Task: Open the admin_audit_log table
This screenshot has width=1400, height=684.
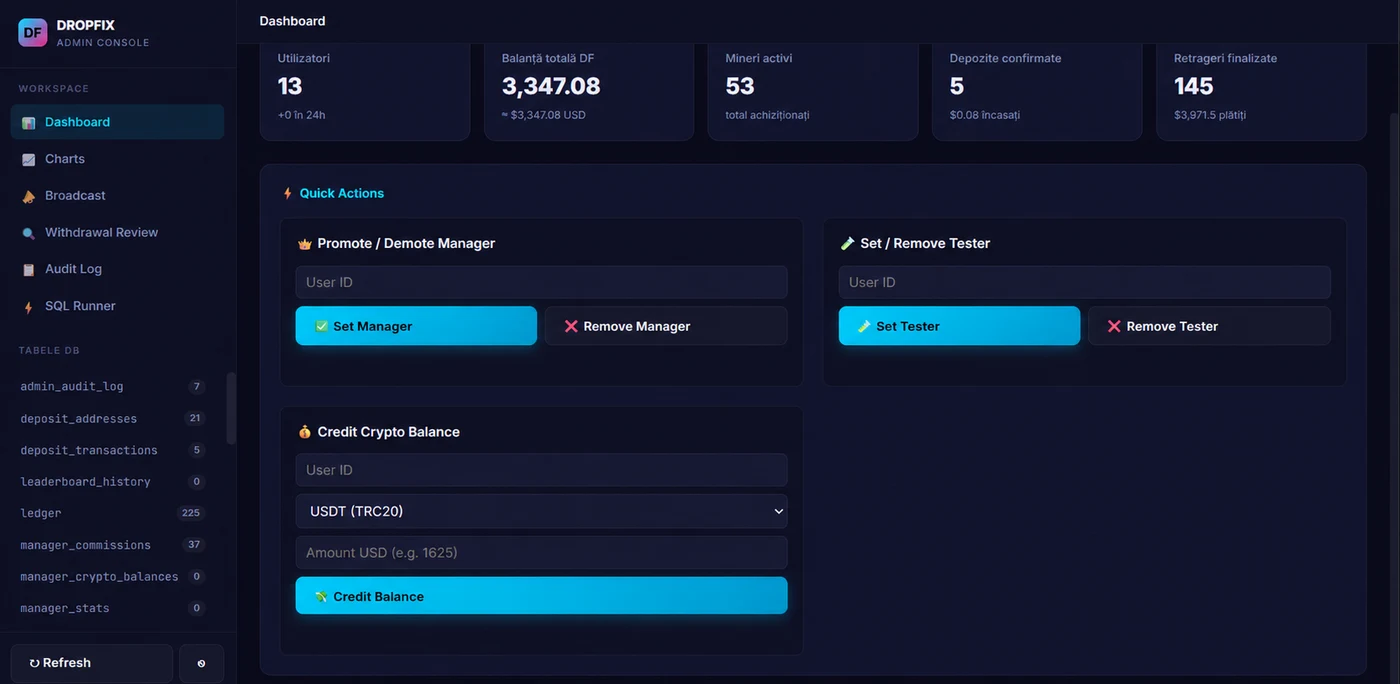Action: click(112, 386)
